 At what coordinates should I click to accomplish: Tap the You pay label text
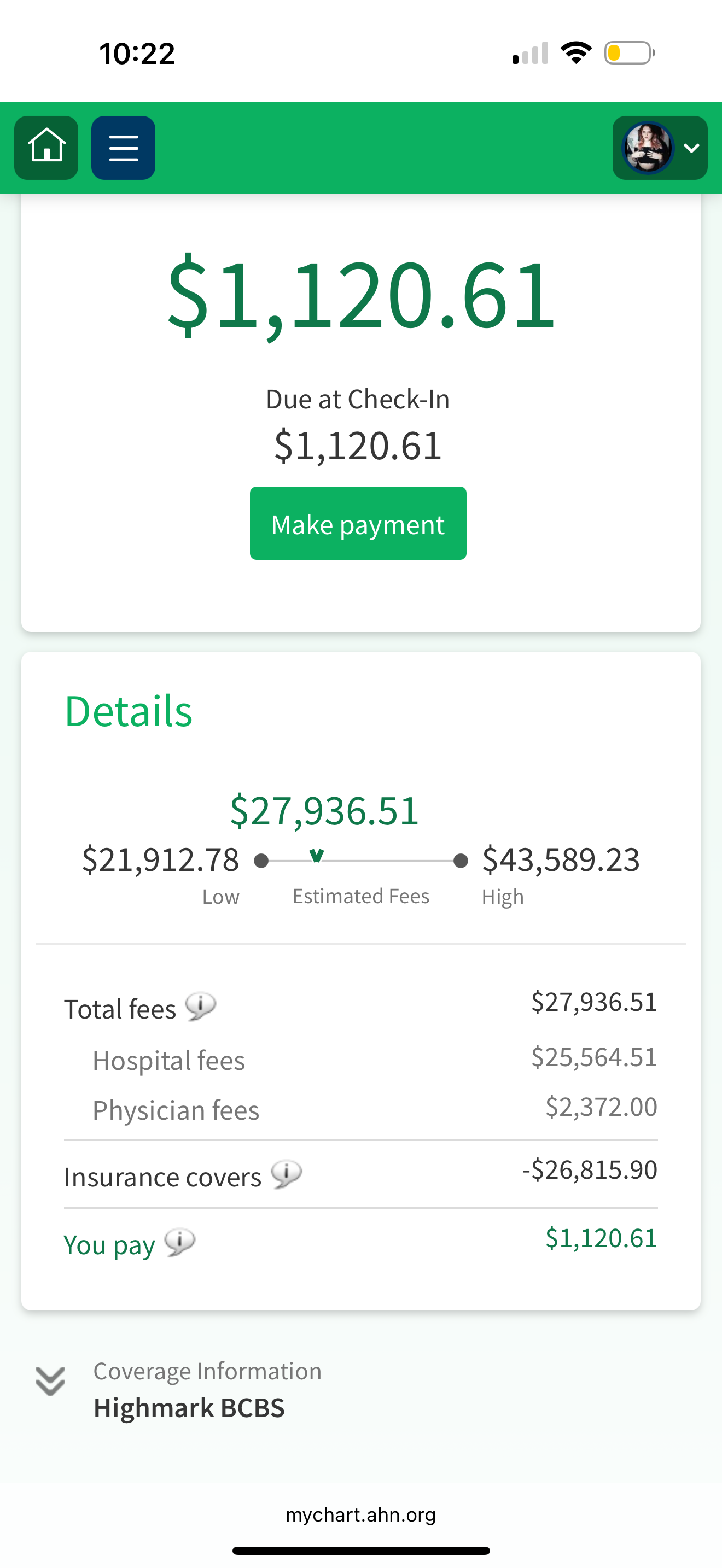(109, 1245)
